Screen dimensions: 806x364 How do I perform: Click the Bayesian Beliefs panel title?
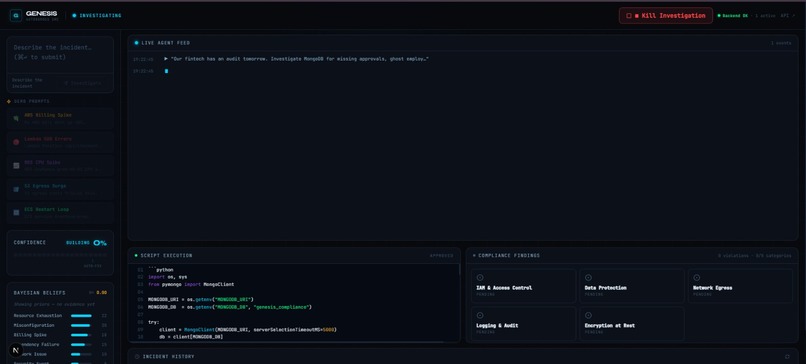pos(40,293)
